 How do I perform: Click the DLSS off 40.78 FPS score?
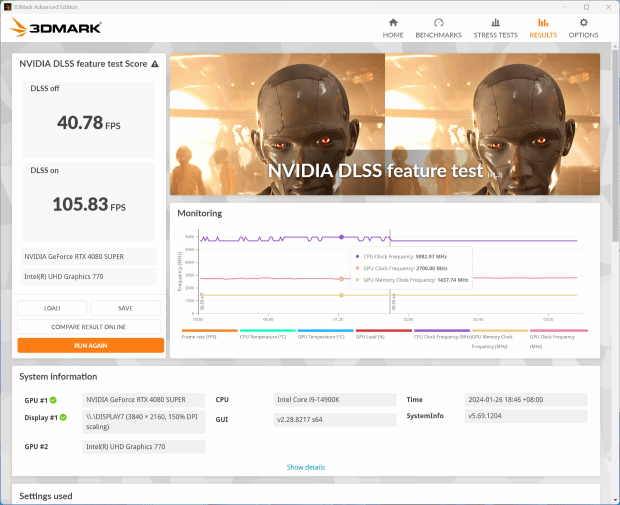click(x=89, y=123)
